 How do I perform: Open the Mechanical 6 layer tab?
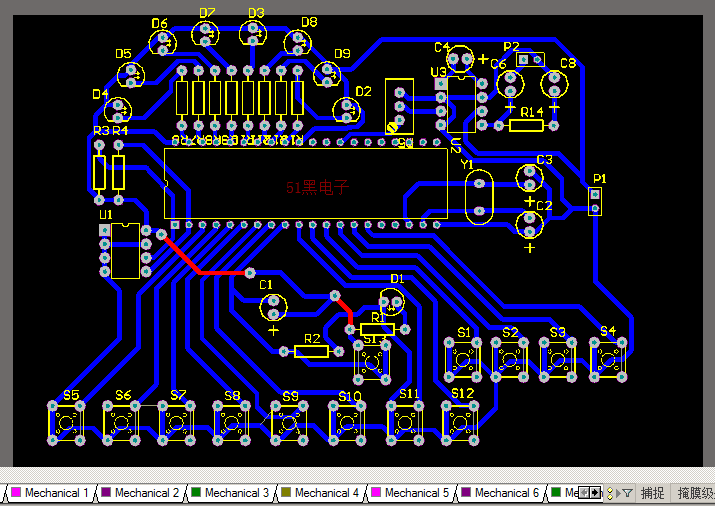(x=506, y=493)
